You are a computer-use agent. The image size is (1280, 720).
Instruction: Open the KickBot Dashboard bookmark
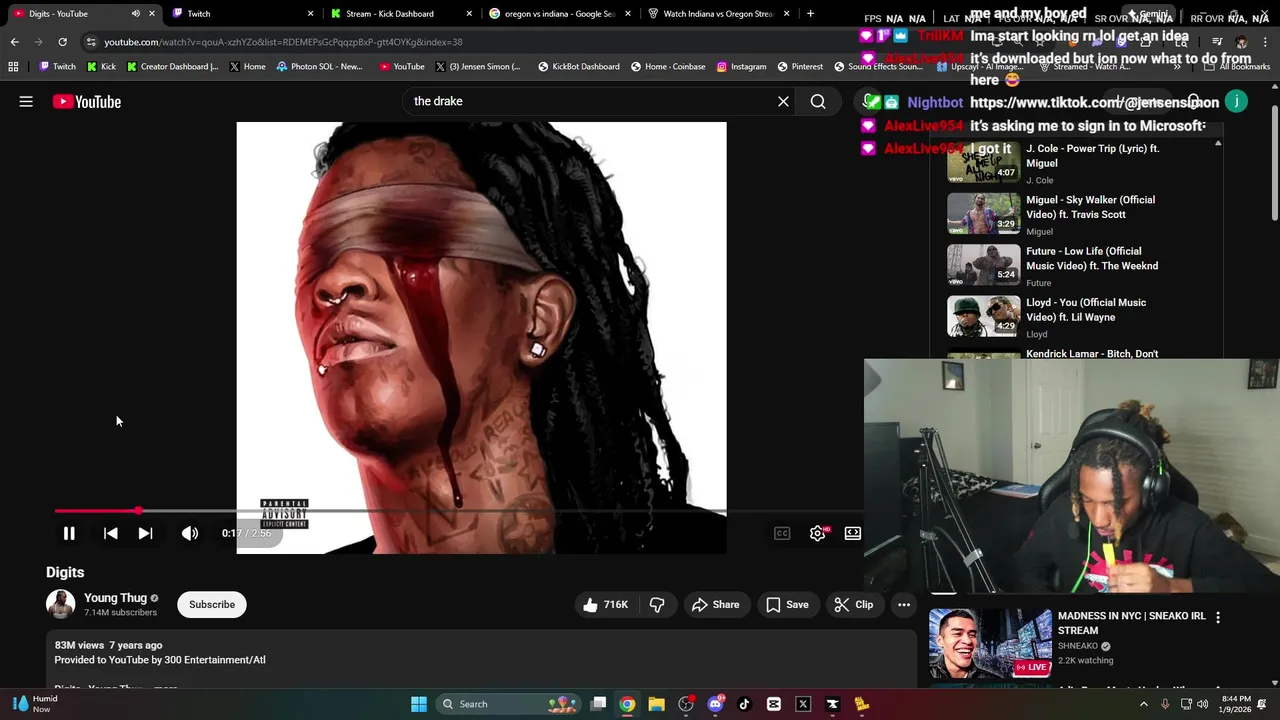[x=579, y=67]
